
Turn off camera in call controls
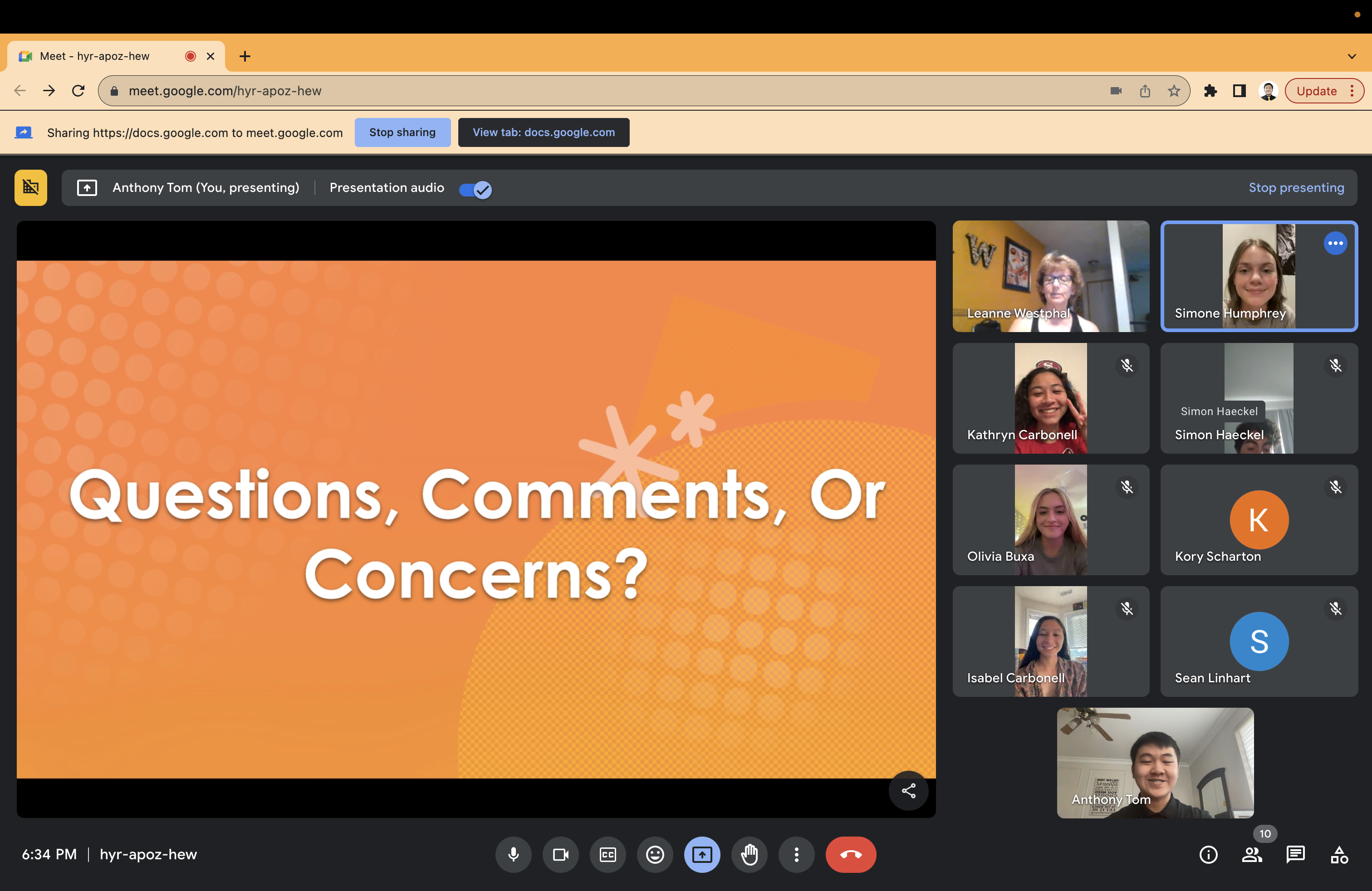(560, 854)
